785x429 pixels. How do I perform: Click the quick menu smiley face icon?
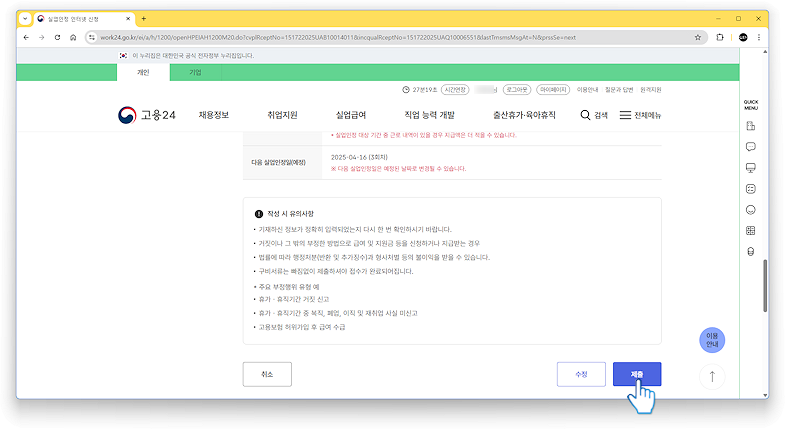(x=750, y=210)
